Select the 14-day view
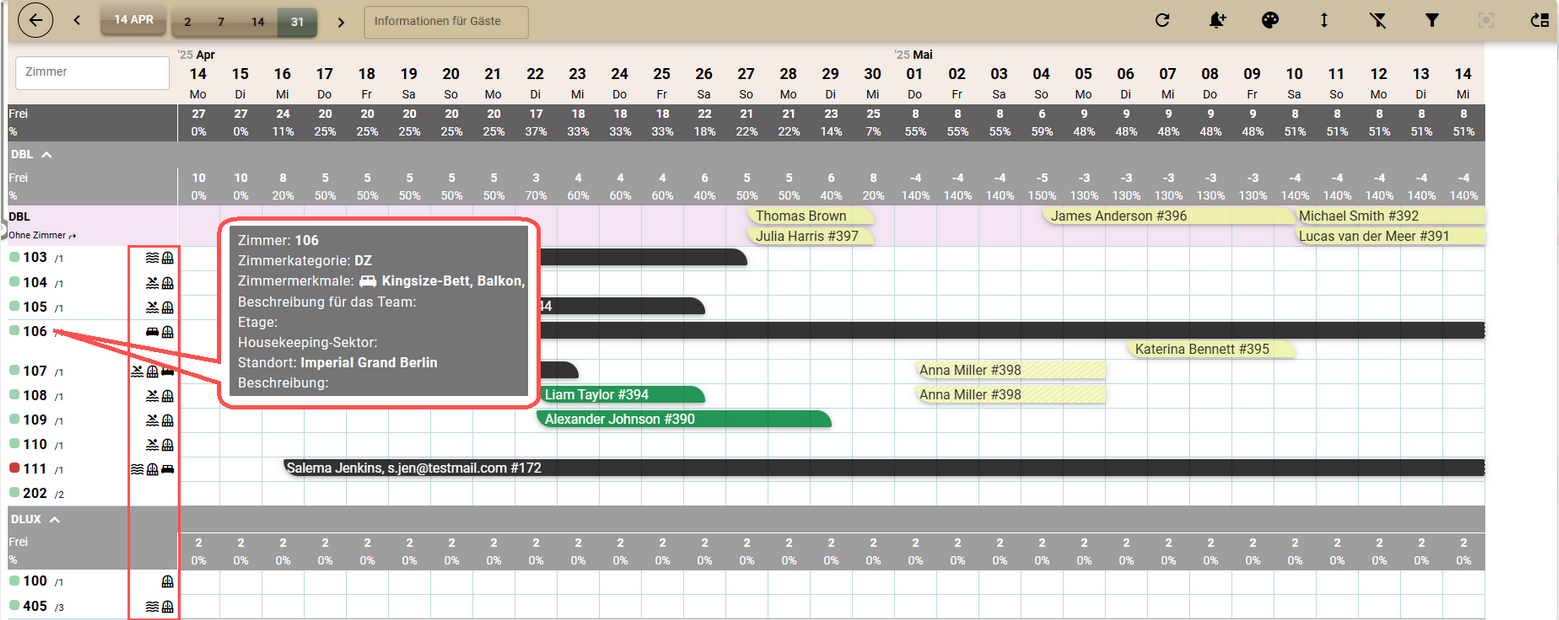Screen dimensions: 1559x620 coord(257,22)
